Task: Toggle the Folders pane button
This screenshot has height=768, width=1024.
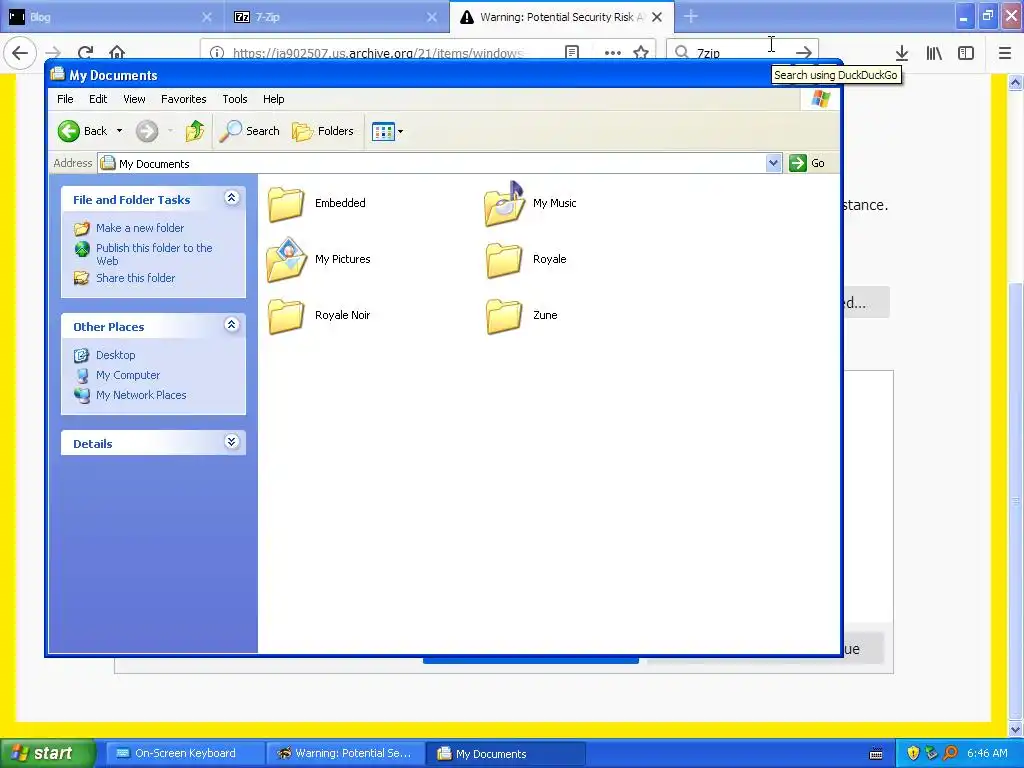Action: click(323, 131)
